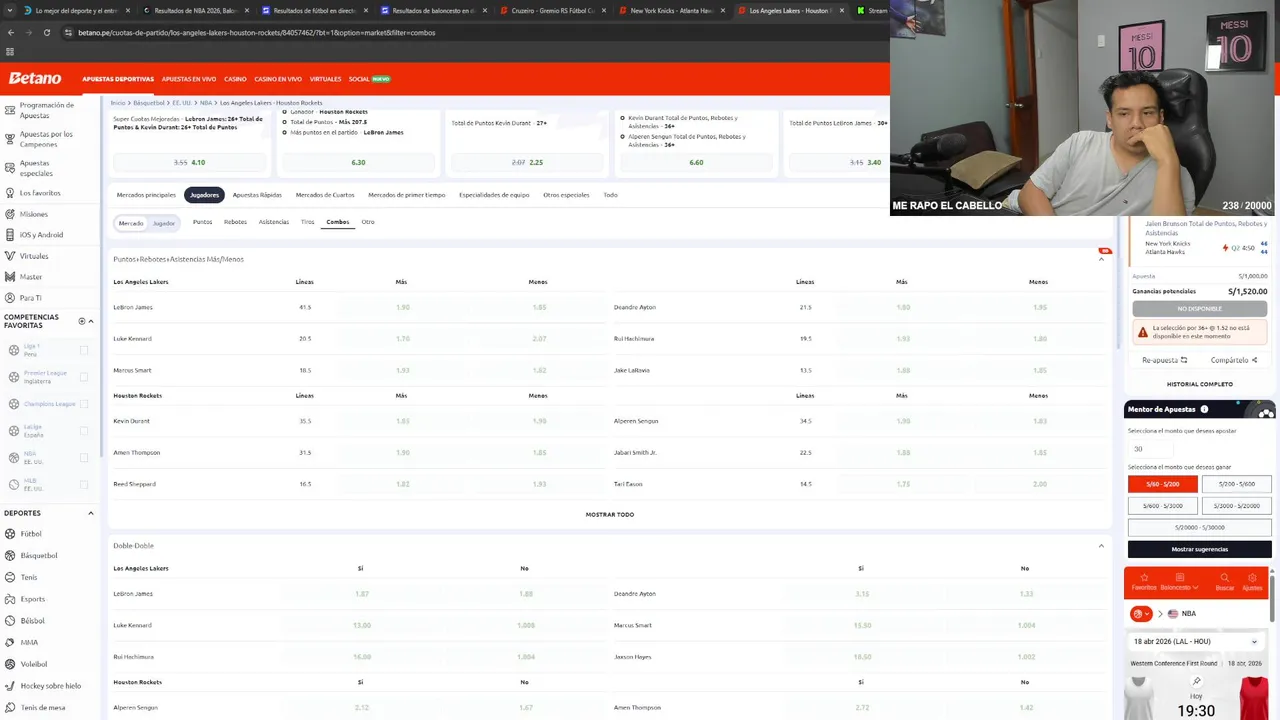Screen dimensions: 1280x720
Task: Open Misiones in the sidebar
Action: point(33,214)
